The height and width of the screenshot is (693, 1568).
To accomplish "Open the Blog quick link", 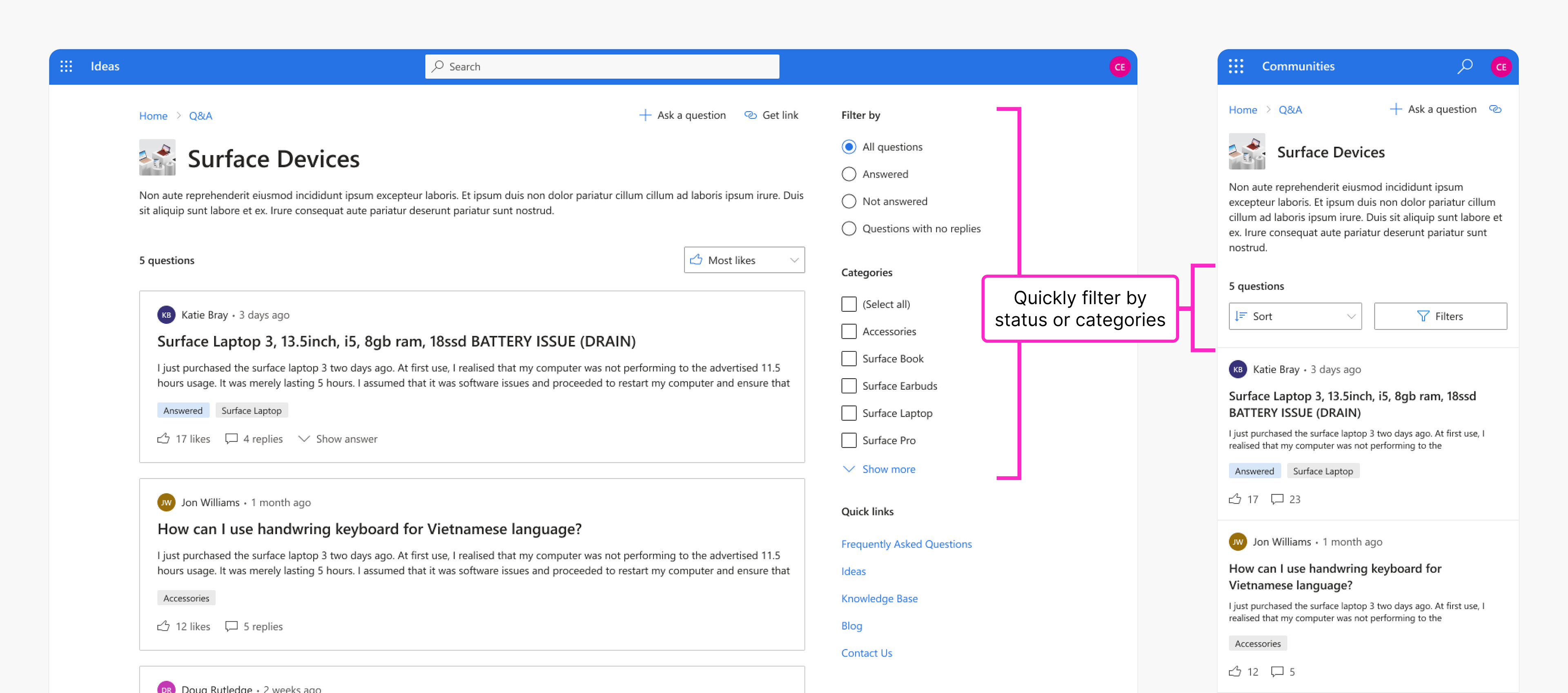I will pyautogui.click(x=851, y=626).
